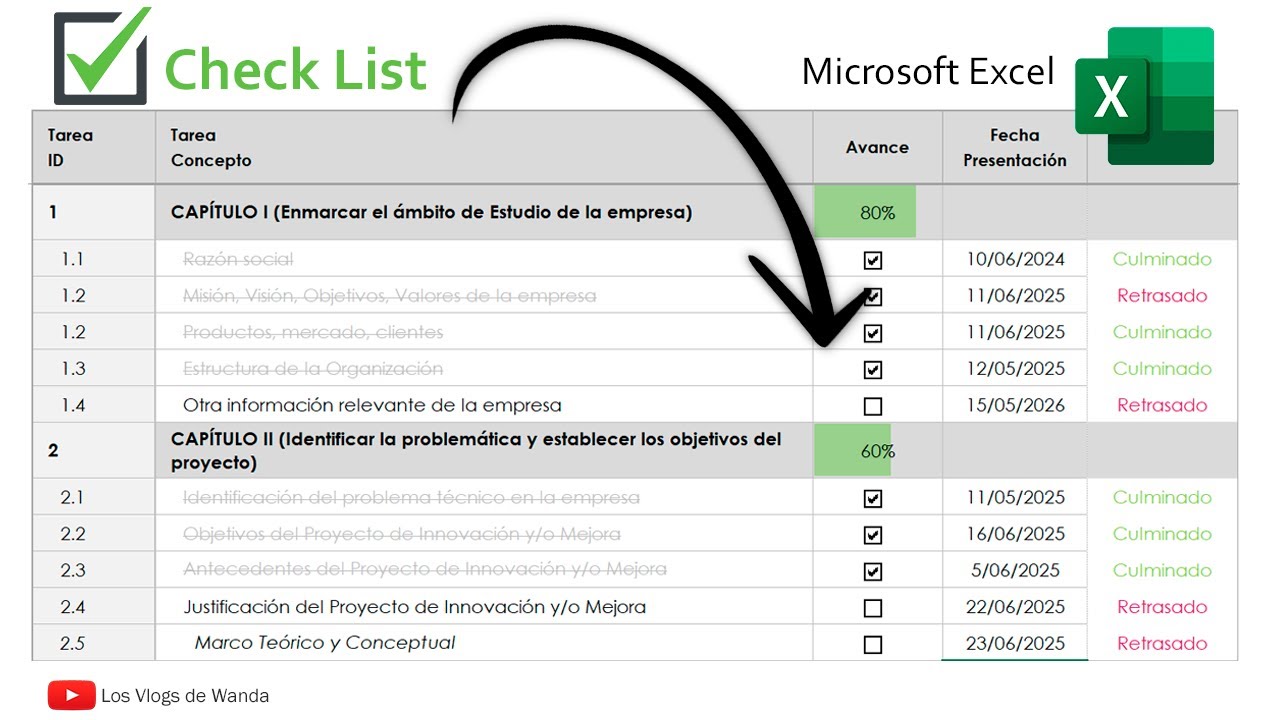Screen dimensions: 1280x720
Task: Select the Marco Teórico y Conceptual cell
Action: coord(484,643)
